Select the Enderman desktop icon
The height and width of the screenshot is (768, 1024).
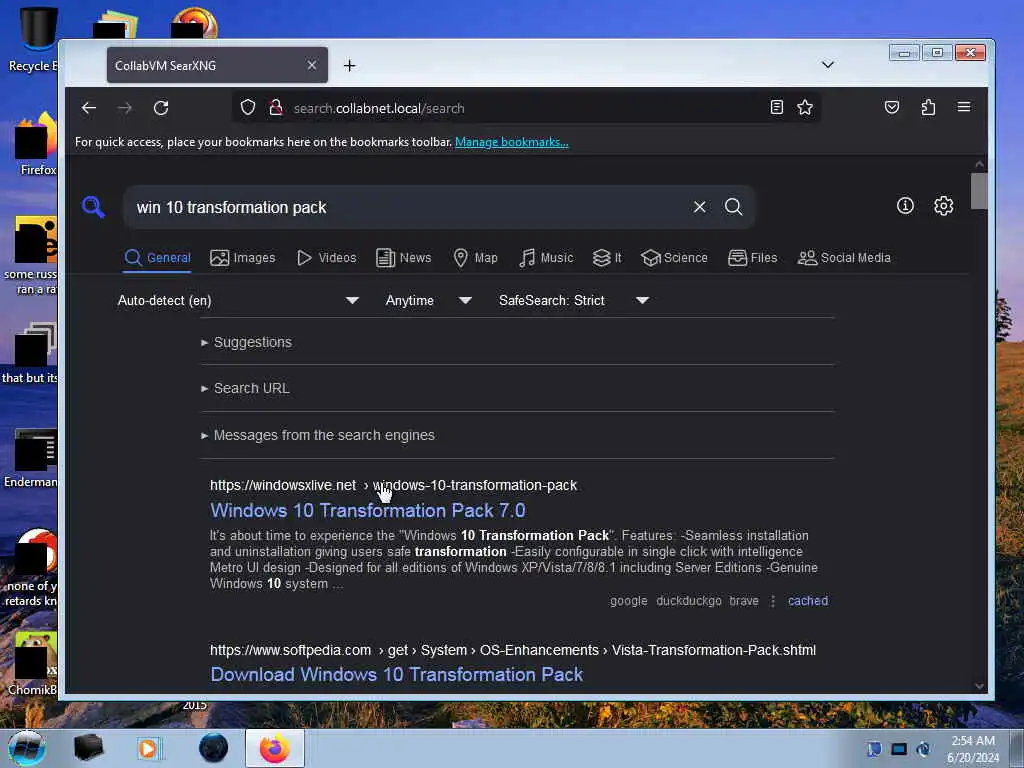tap(31, 458)
